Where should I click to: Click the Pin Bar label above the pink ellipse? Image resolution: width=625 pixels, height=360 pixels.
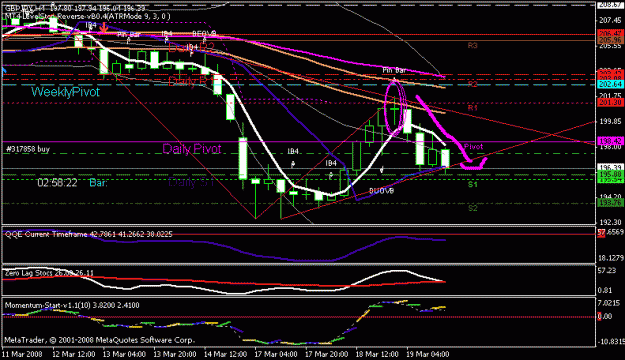(x=394, y=70)
